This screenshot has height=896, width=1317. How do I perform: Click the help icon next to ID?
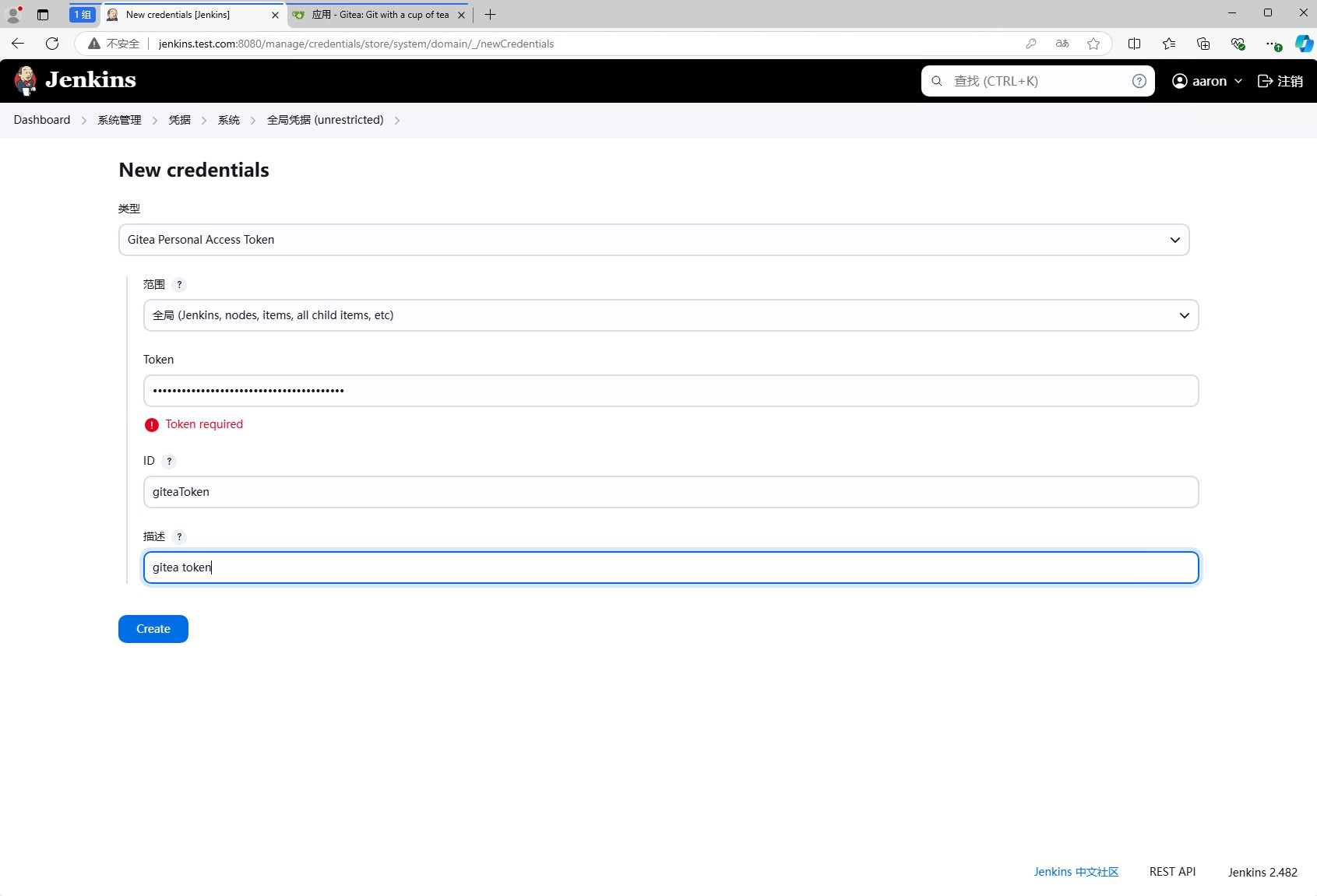click(x=169, y=462)
